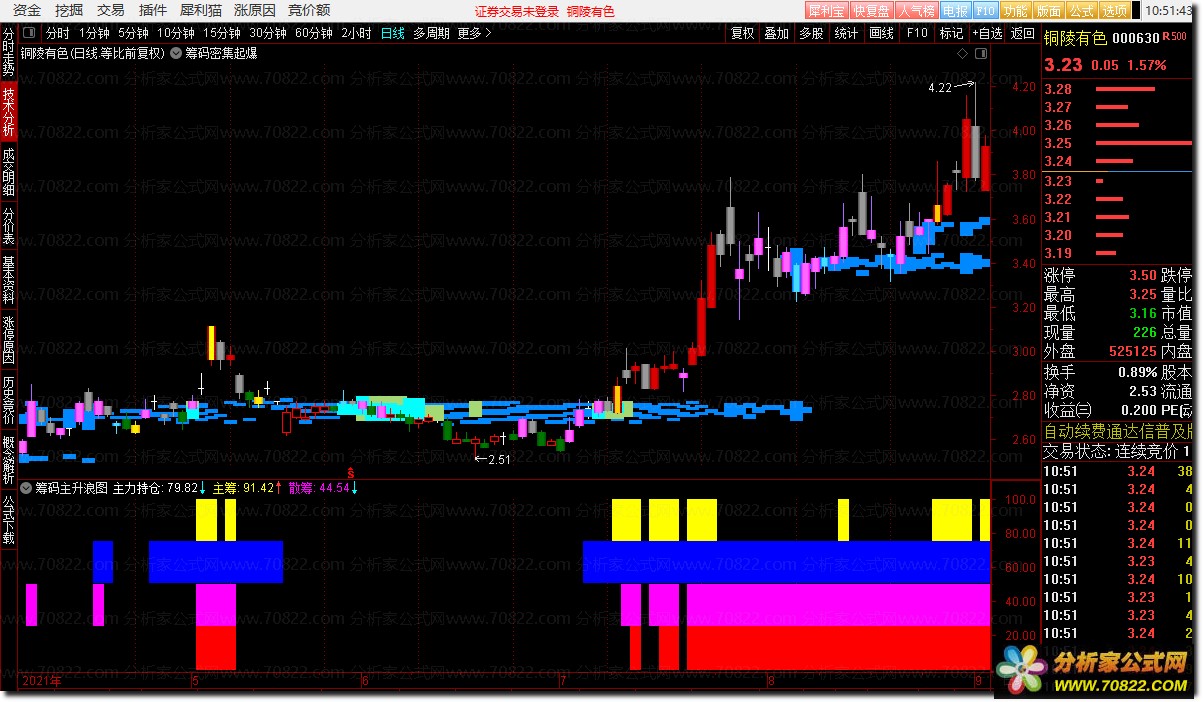Open the 人气榜 popularity ranking button
This screenshot has width=1204, height=702.
coord(916,11)
